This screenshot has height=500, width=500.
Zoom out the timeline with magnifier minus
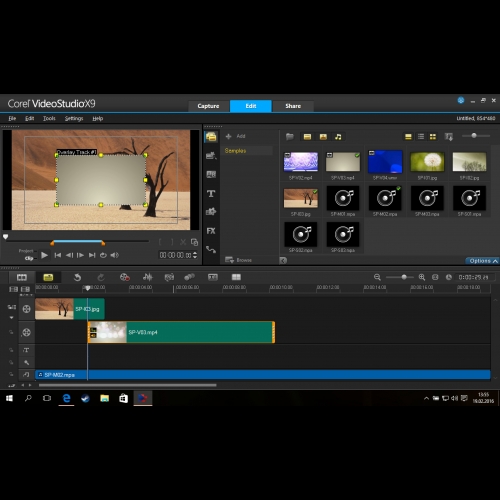point(377,277)
